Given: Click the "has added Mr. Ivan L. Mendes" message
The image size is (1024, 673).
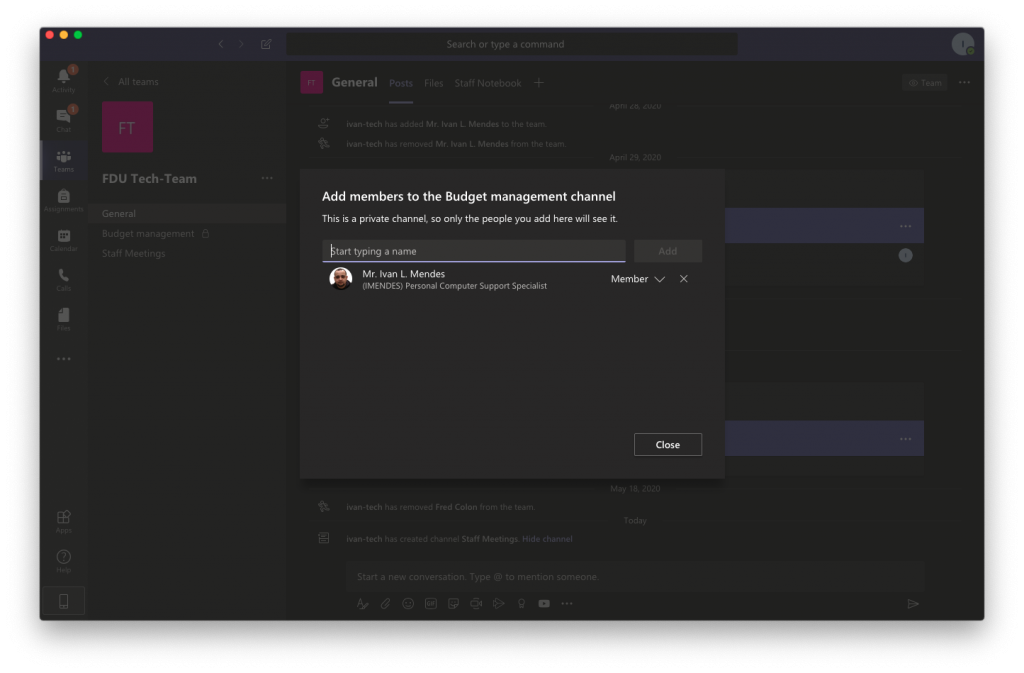Looking at the screenshot, I should point(447,124).
